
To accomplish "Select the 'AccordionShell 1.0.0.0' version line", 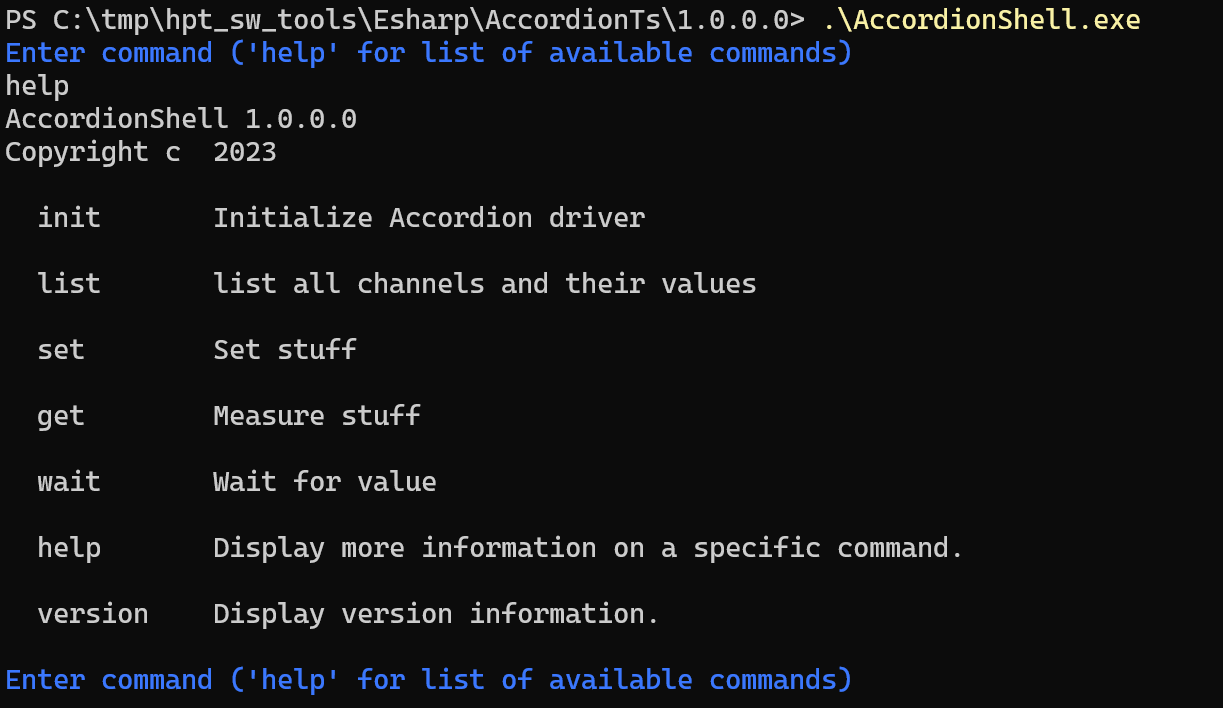I will (181, 119).
